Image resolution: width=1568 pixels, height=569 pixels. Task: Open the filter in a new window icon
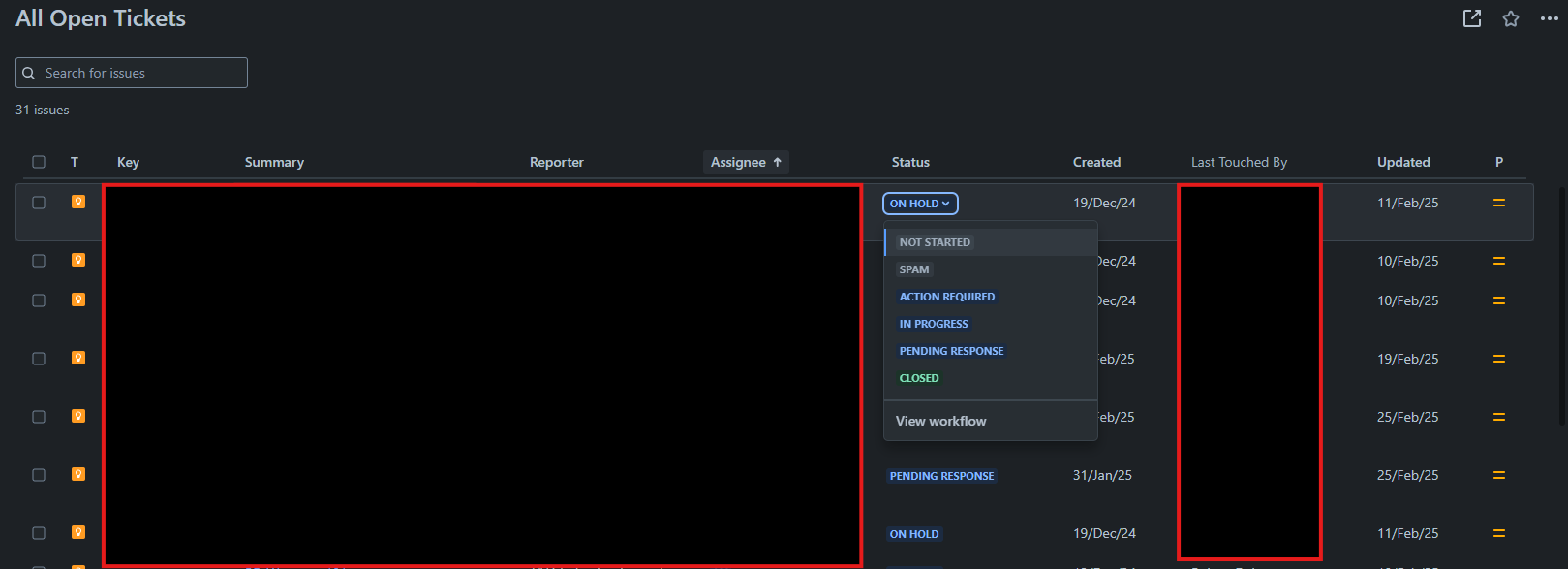point(1472,18)
